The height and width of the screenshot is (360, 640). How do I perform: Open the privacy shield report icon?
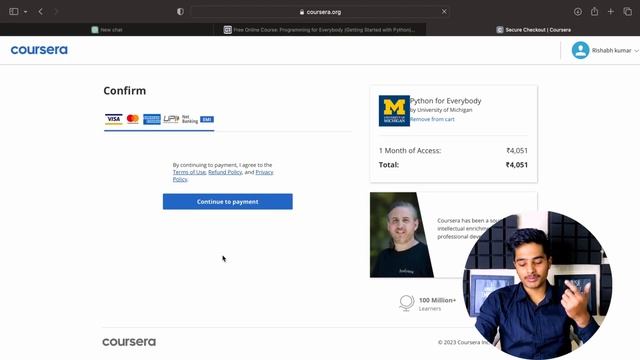[x=180, y=12]
